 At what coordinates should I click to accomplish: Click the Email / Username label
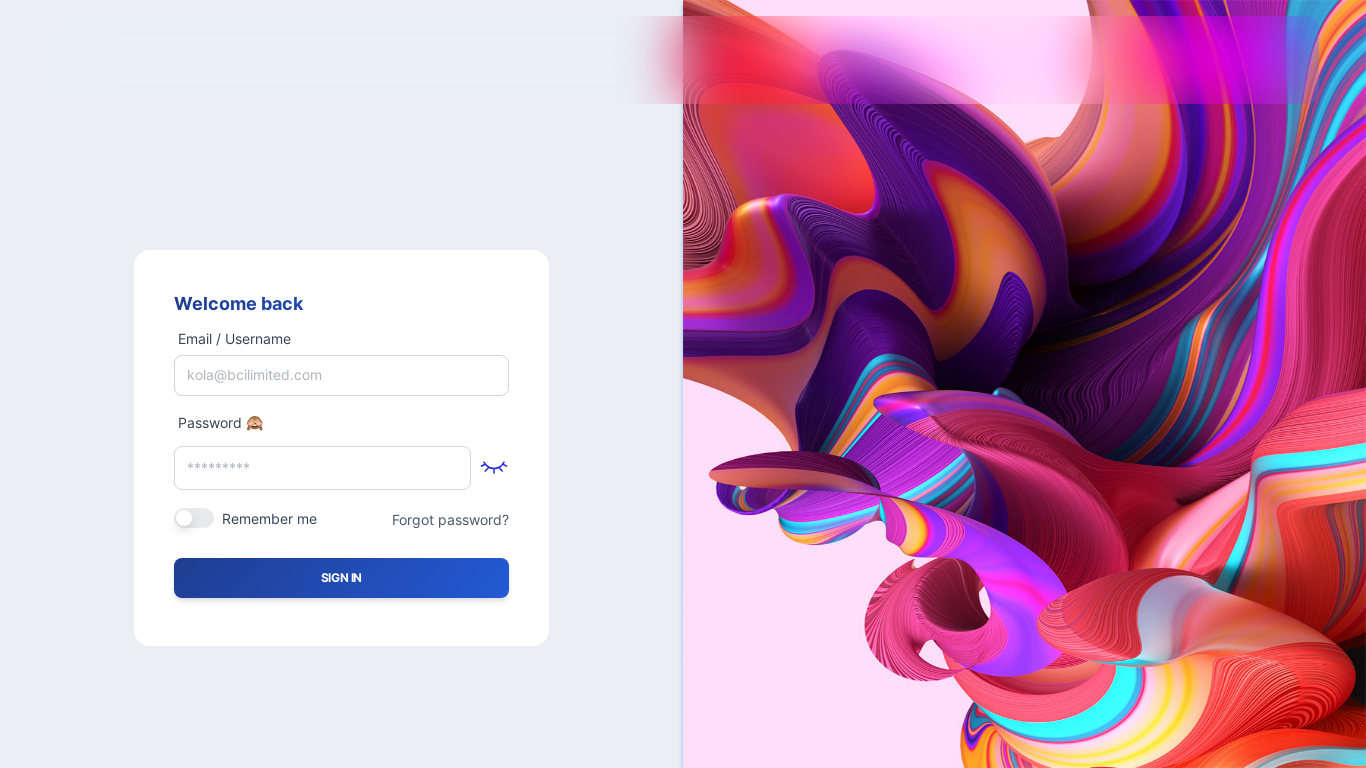click(x=234, y=339)
